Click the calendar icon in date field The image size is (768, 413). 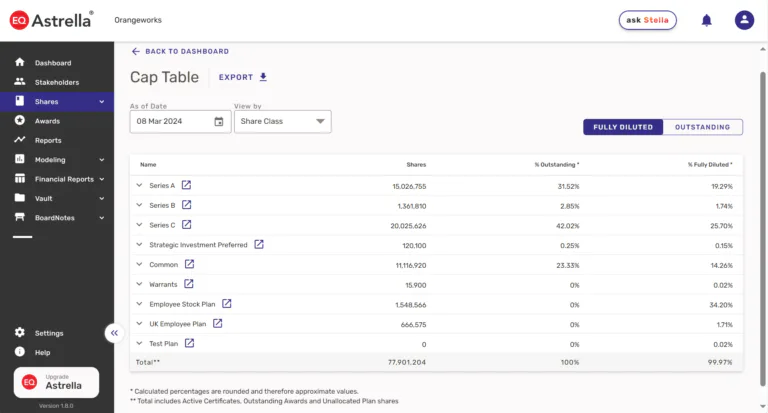(x=219, y=121)
